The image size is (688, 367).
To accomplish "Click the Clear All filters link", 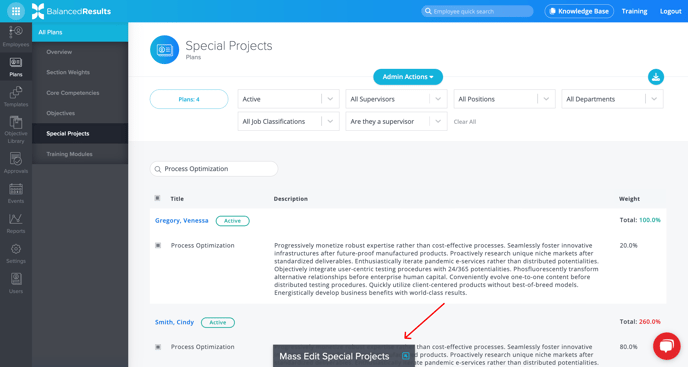I will (x=465, y=122).
